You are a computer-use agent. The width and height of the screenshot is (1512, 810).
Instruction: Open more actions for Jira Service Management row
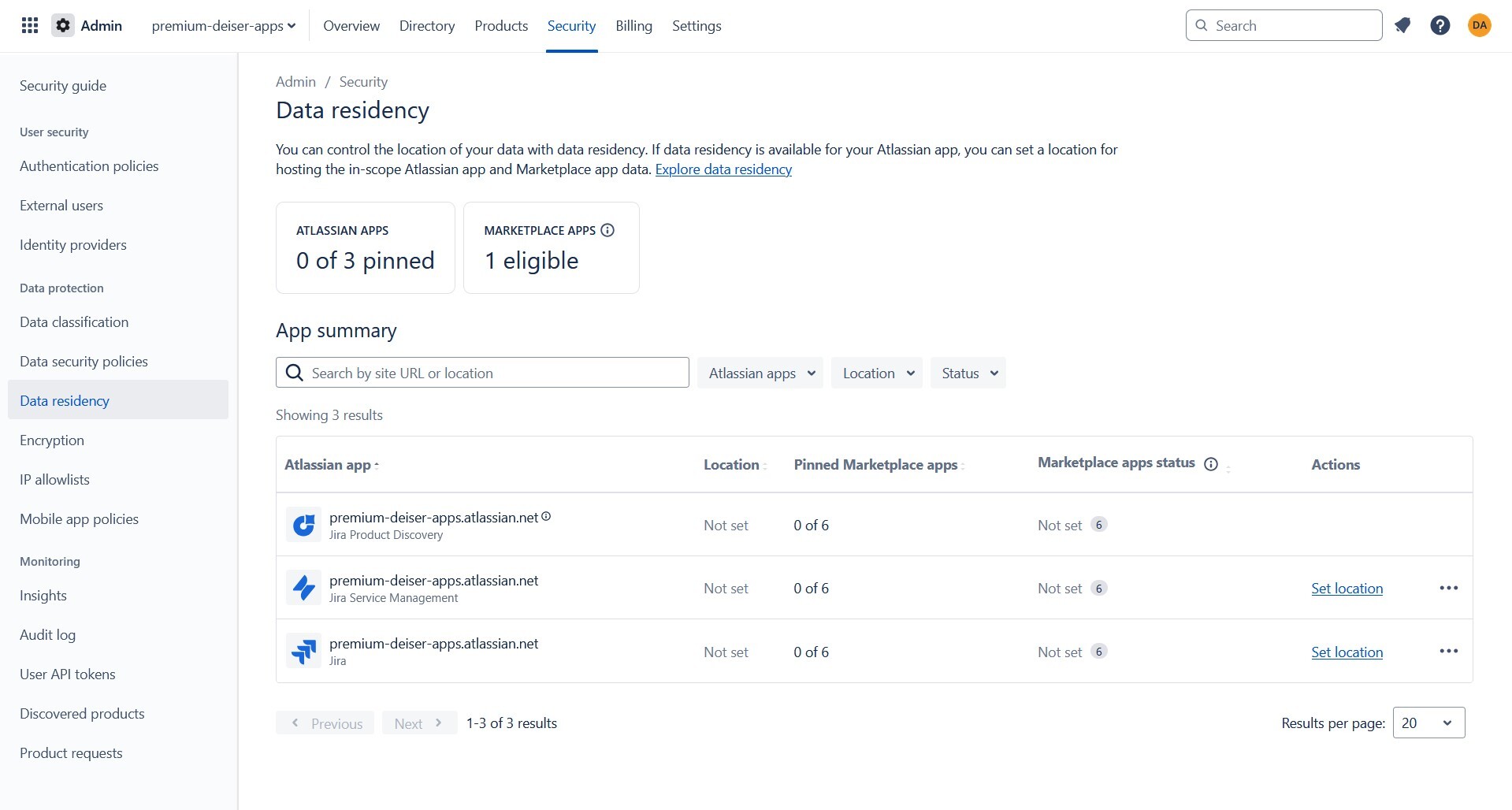[x=1448, y=588]
